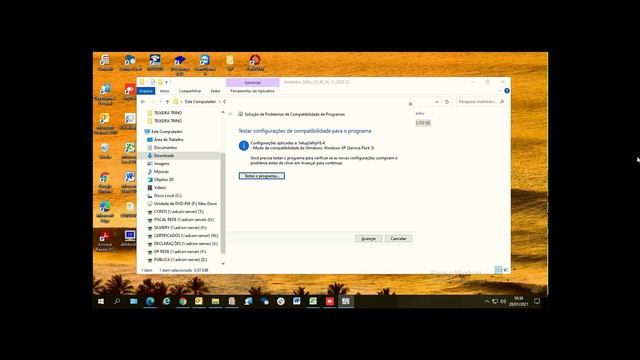Select the Google Chrome desktop shortcut
The height and width of the screenshot is (360, 640).
tap(105, 183)
